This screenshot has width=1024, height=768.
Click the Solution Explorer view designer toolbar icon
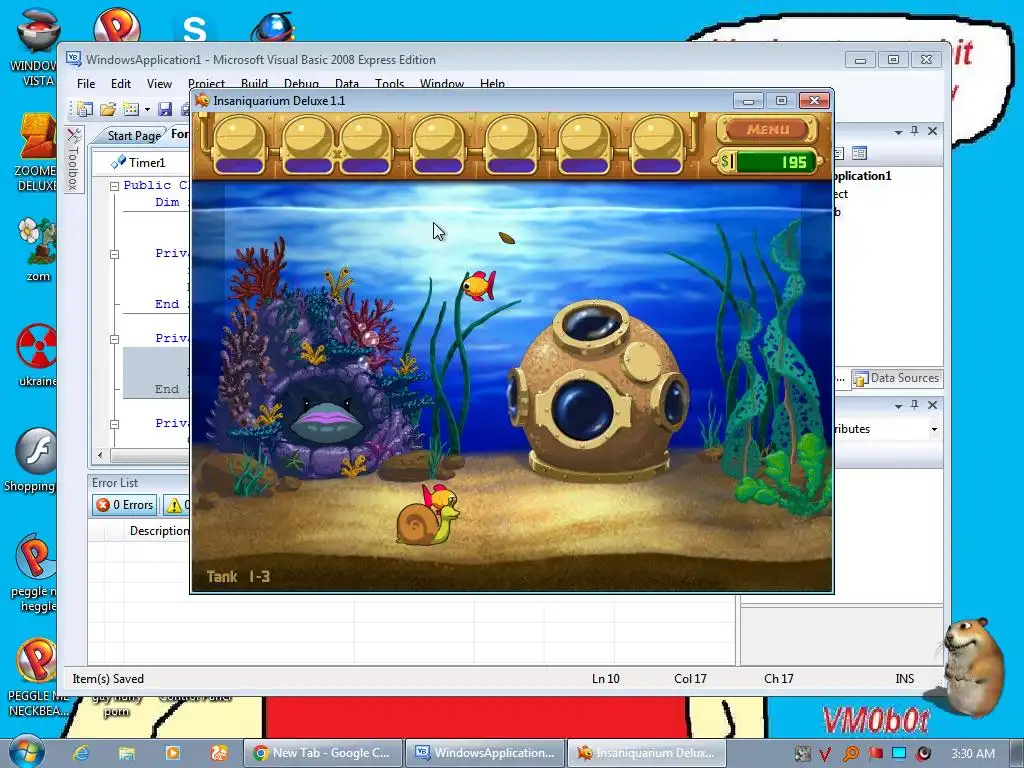pyautogui.click(x=859, y=153)
